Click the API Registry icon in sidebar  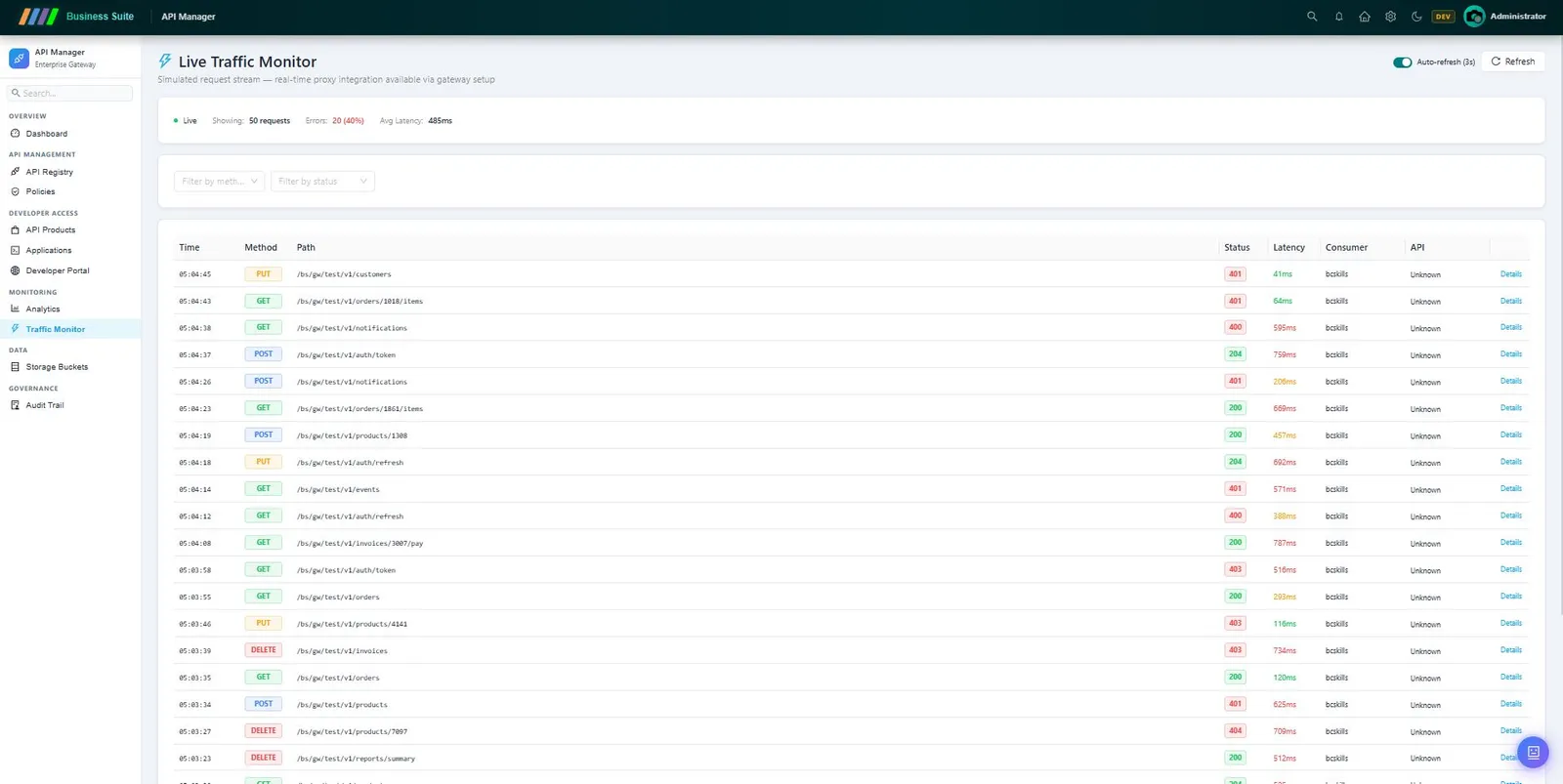click(15, 172)
